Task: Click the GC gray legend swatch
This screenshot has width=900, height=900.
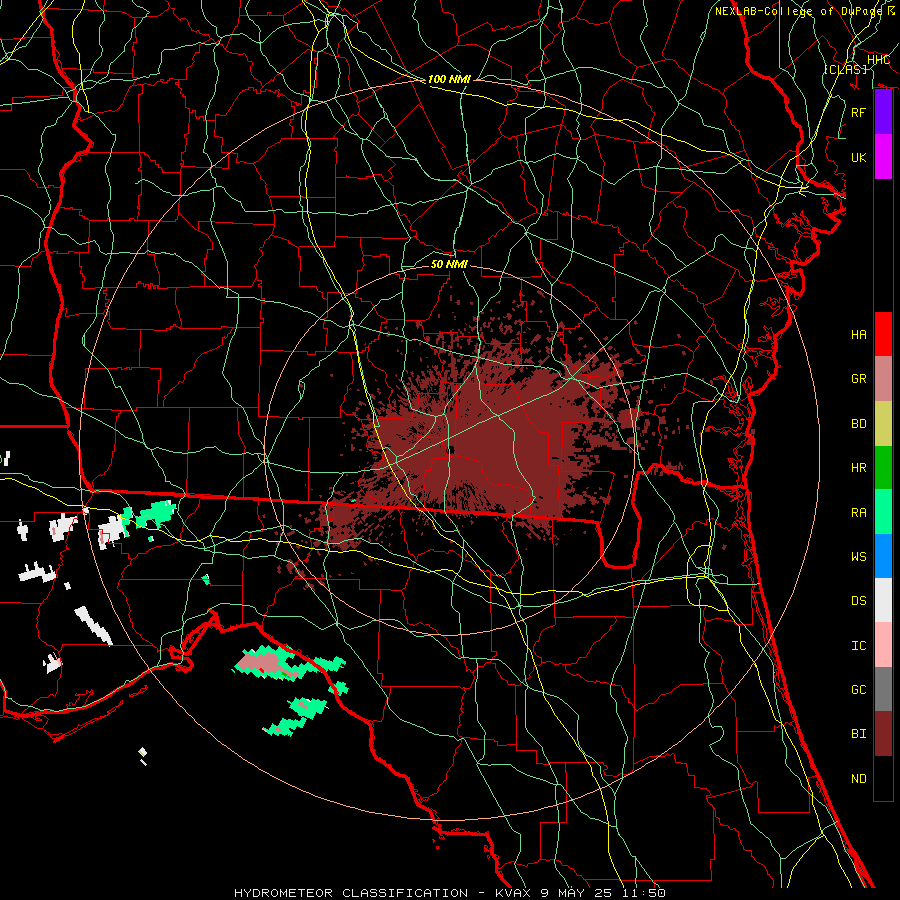Action: (883, 689)
